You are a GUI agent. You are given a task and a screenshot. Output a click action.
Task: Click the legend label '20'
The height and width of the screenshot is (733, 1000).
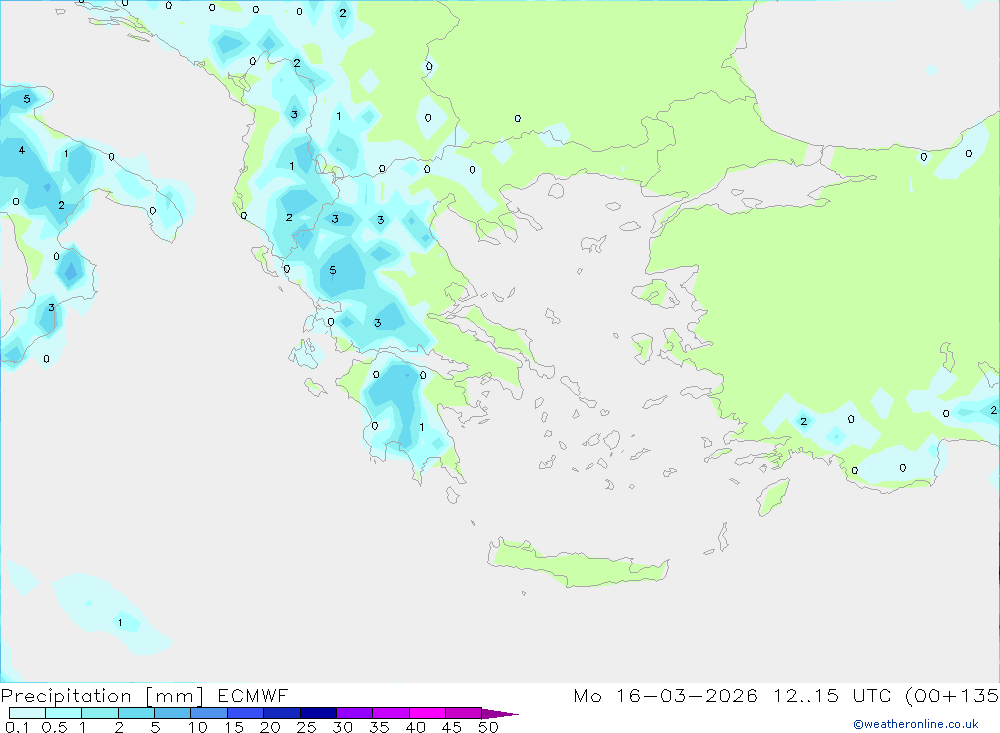pyautogui.click(x=270, y=727)
